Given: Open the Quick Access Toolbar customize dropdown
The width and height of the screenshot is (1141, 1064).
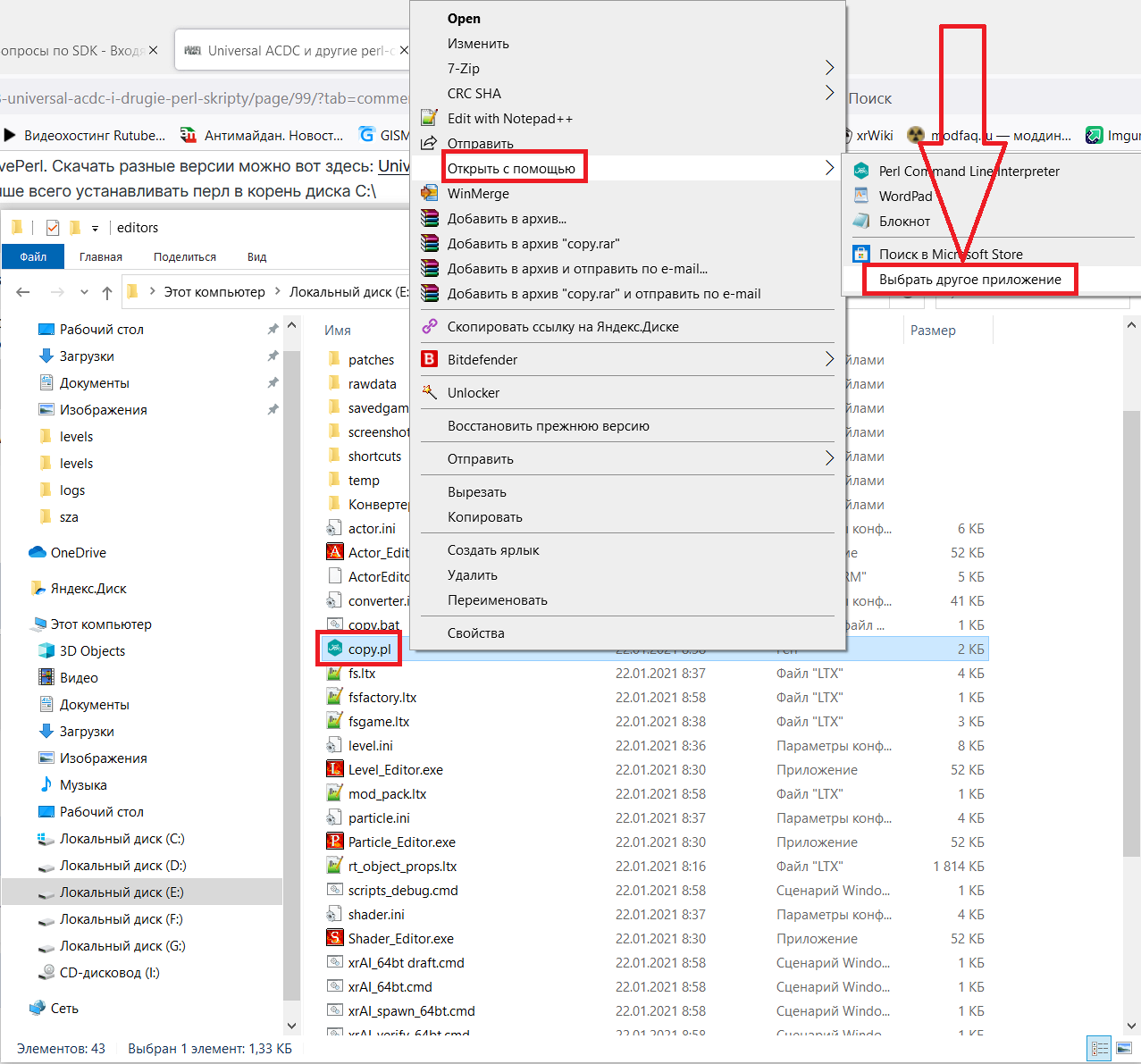Looking at the screenshot, I should [x=95, y=228].
